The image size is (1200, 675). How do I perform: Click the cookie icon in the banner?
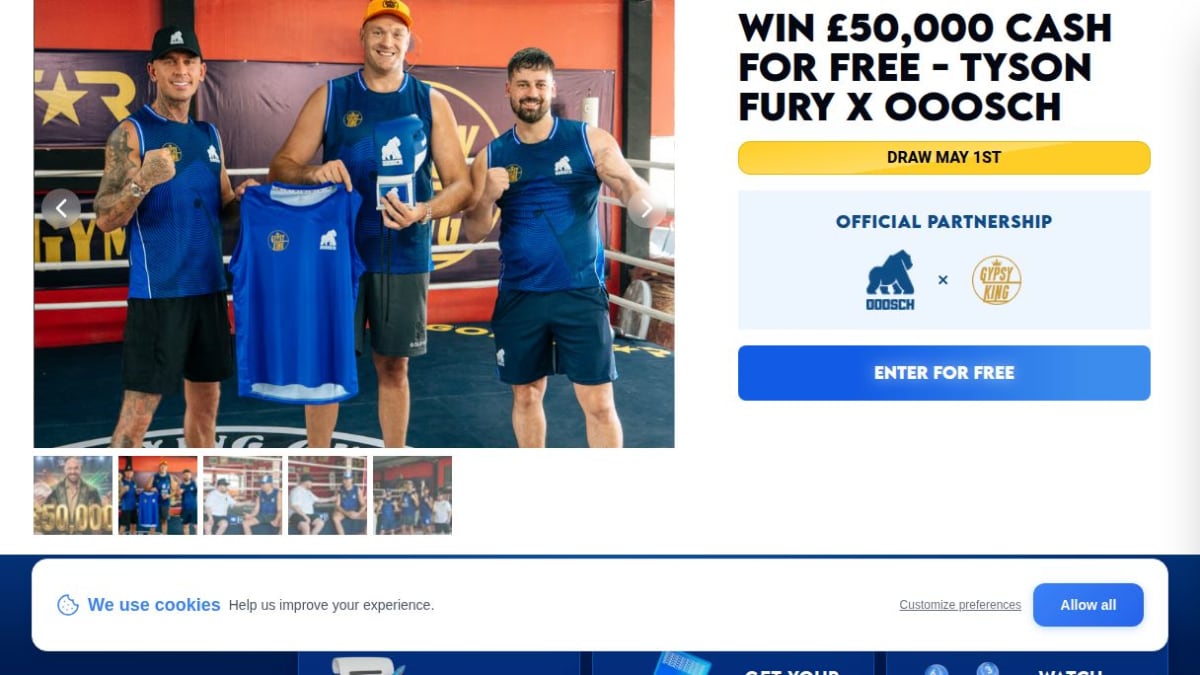point(68,605)
